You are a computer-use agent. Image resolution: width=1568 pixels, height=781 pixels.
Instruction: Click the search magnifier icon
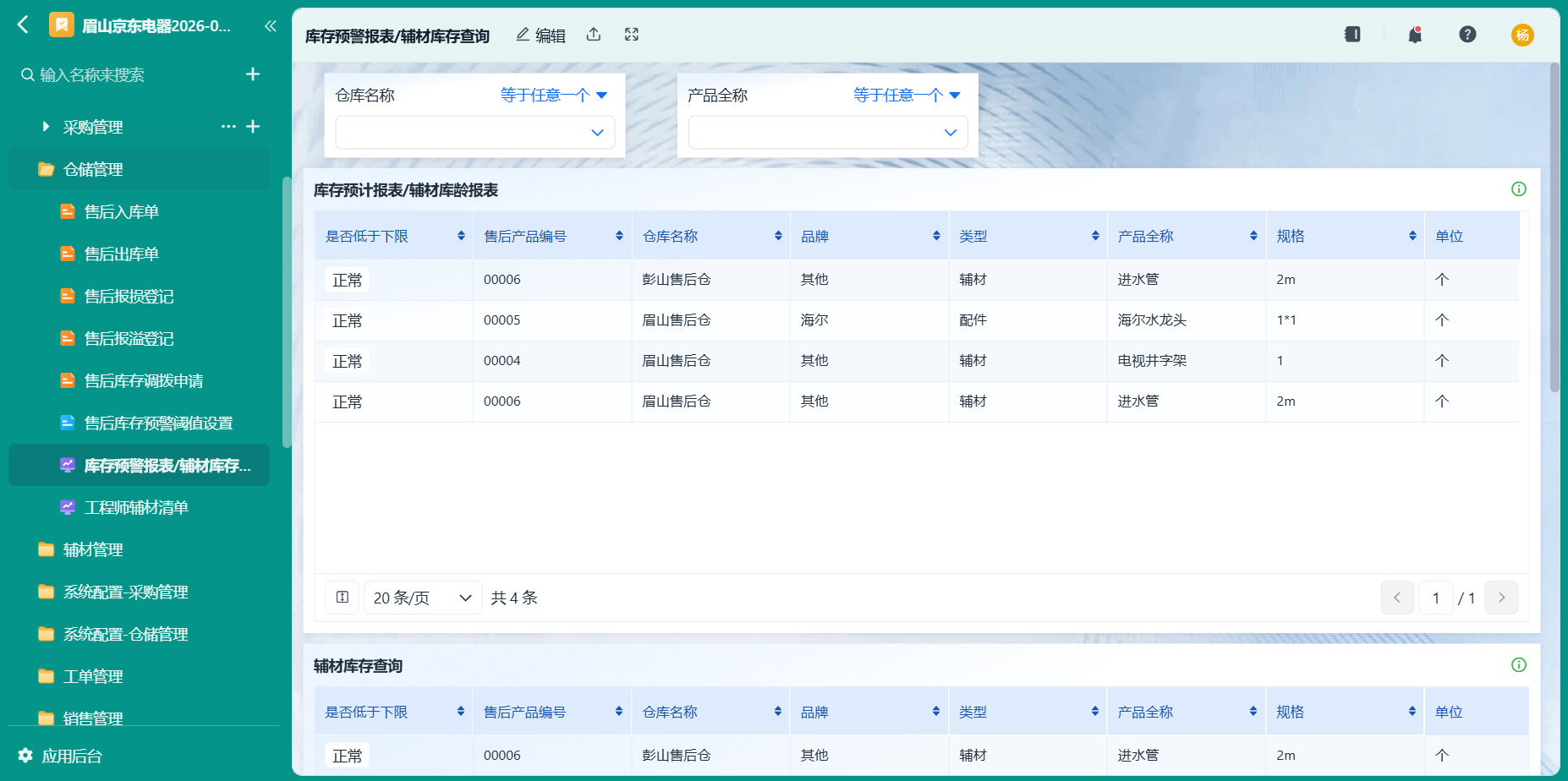tap(28, 74)
